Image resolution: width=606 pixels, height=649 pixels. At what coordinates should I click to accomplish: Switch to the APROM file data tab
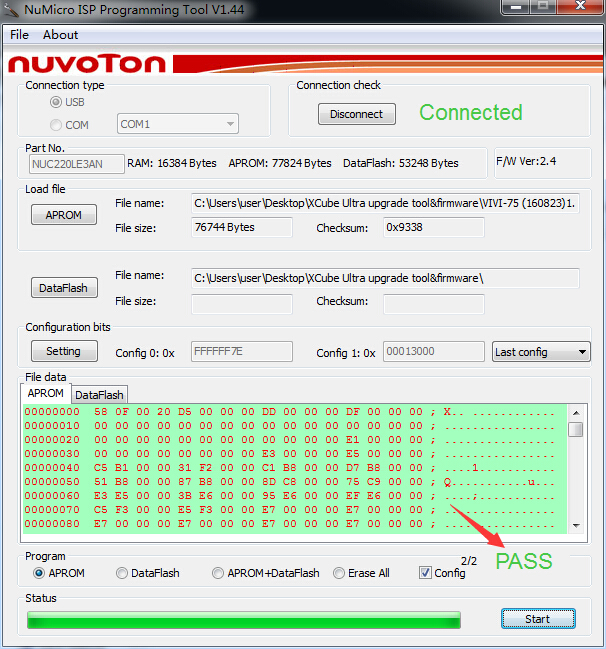click(46, 393)
